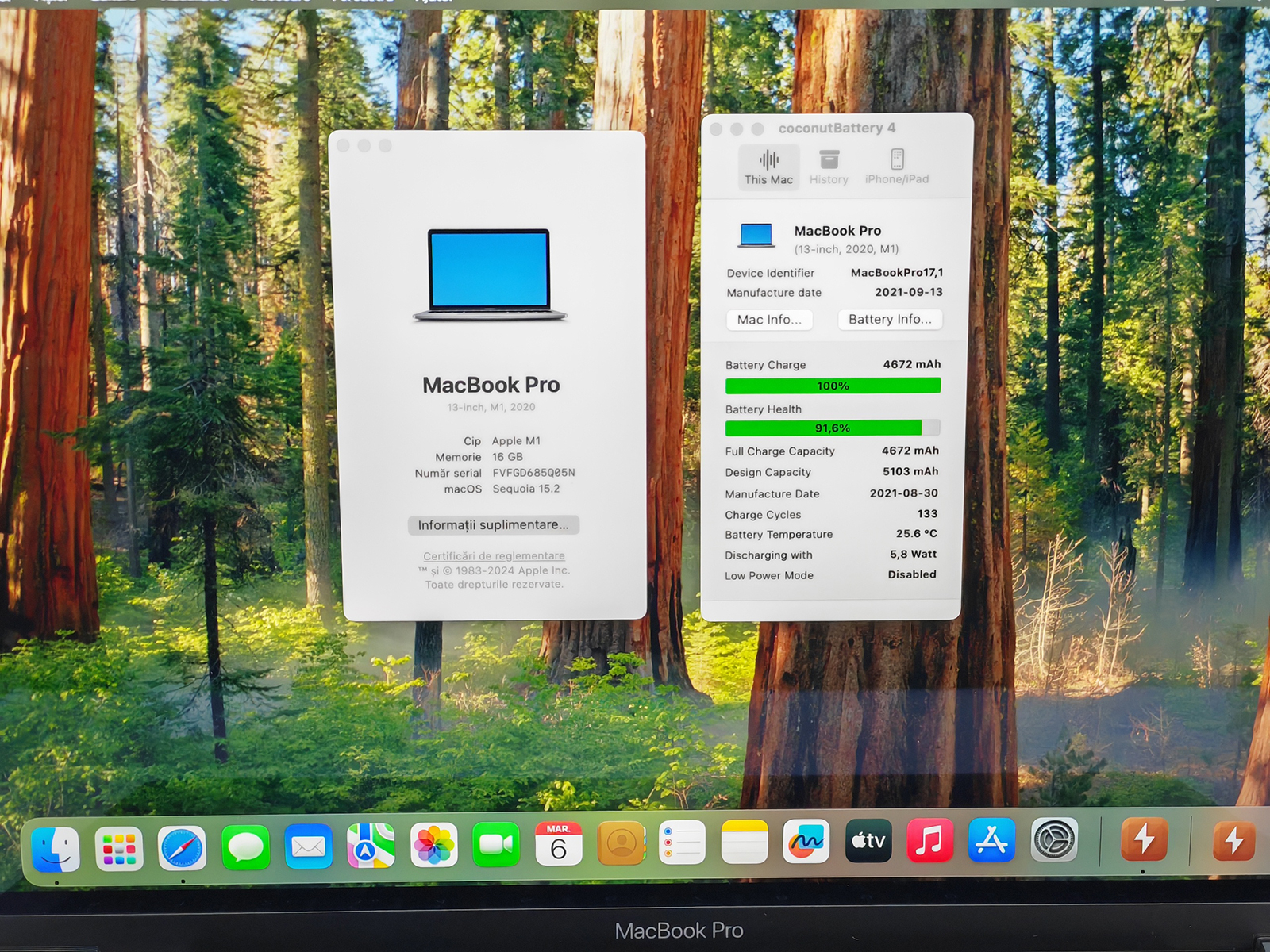Open Mail app in Dock
This screenshot has width=1270, height=952.
(309, 846)
